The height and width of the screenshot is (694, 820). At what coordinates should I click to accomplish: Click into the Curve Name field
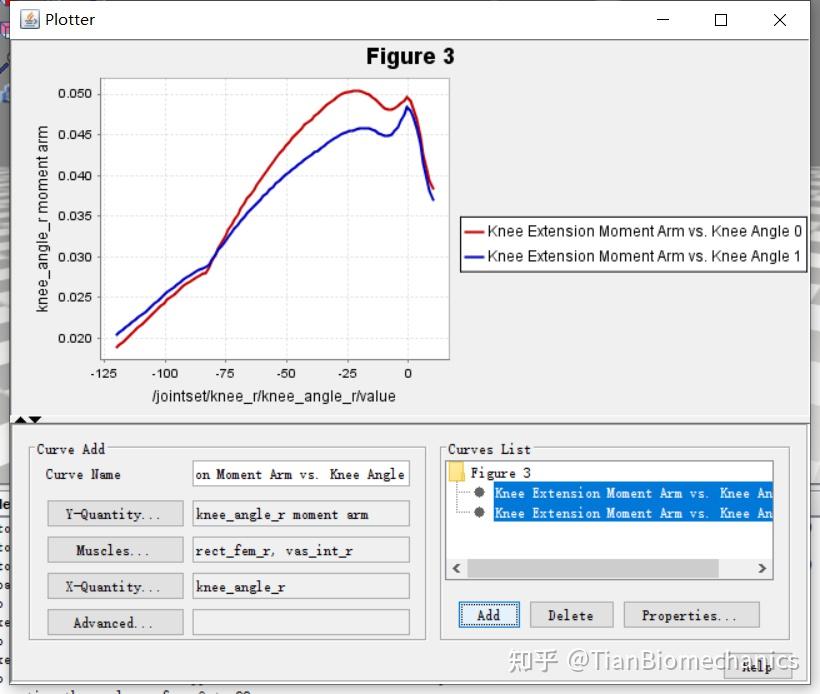tap(301, 474)
